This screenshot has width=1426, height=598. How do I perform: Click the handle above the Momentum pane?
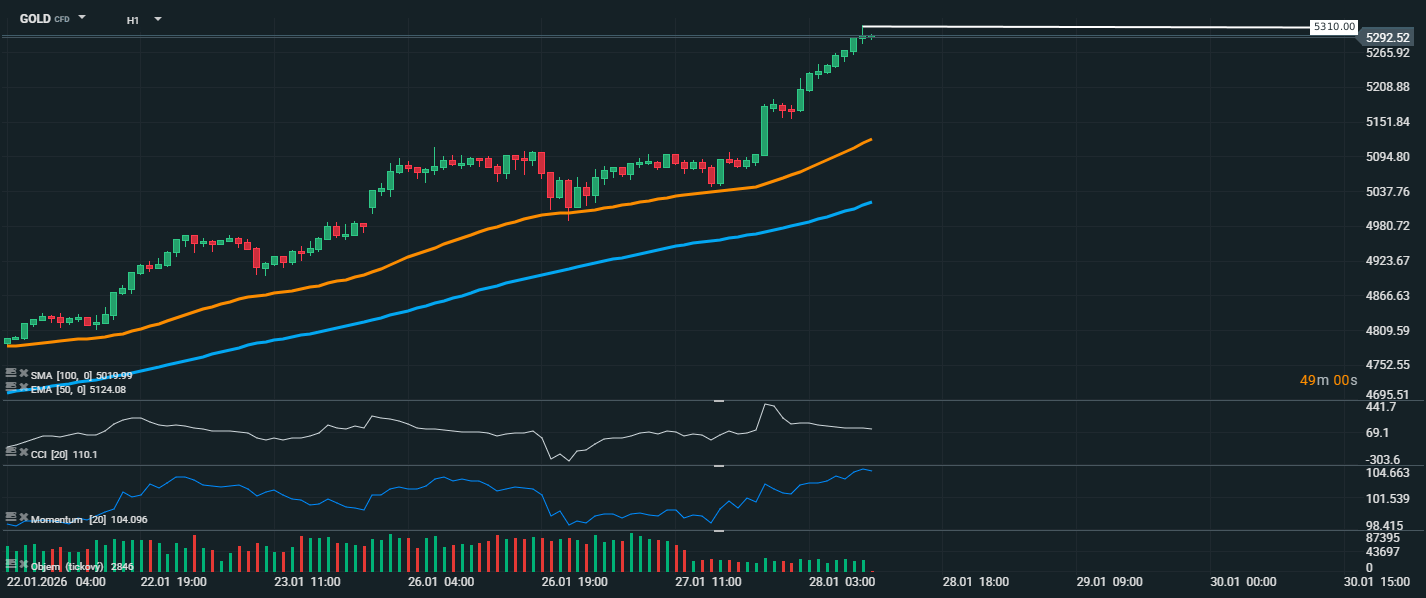click(718, 466)
